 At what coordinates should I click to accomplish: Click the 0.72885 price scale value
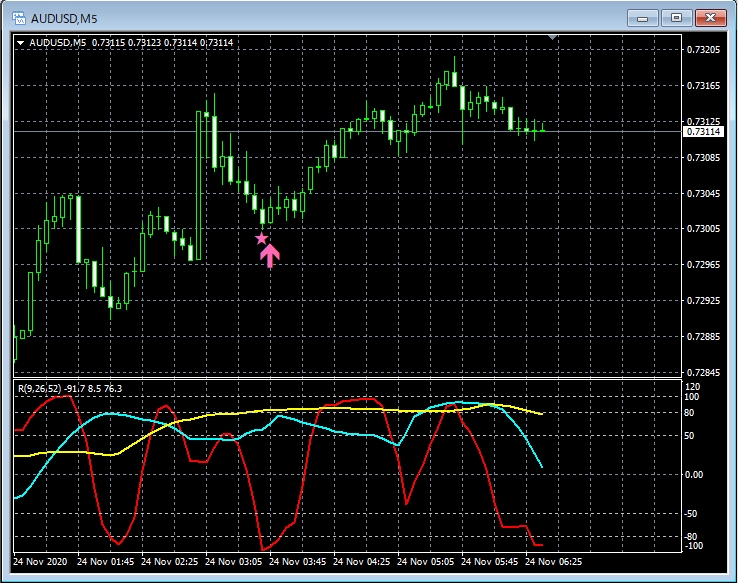click(704, 337)
